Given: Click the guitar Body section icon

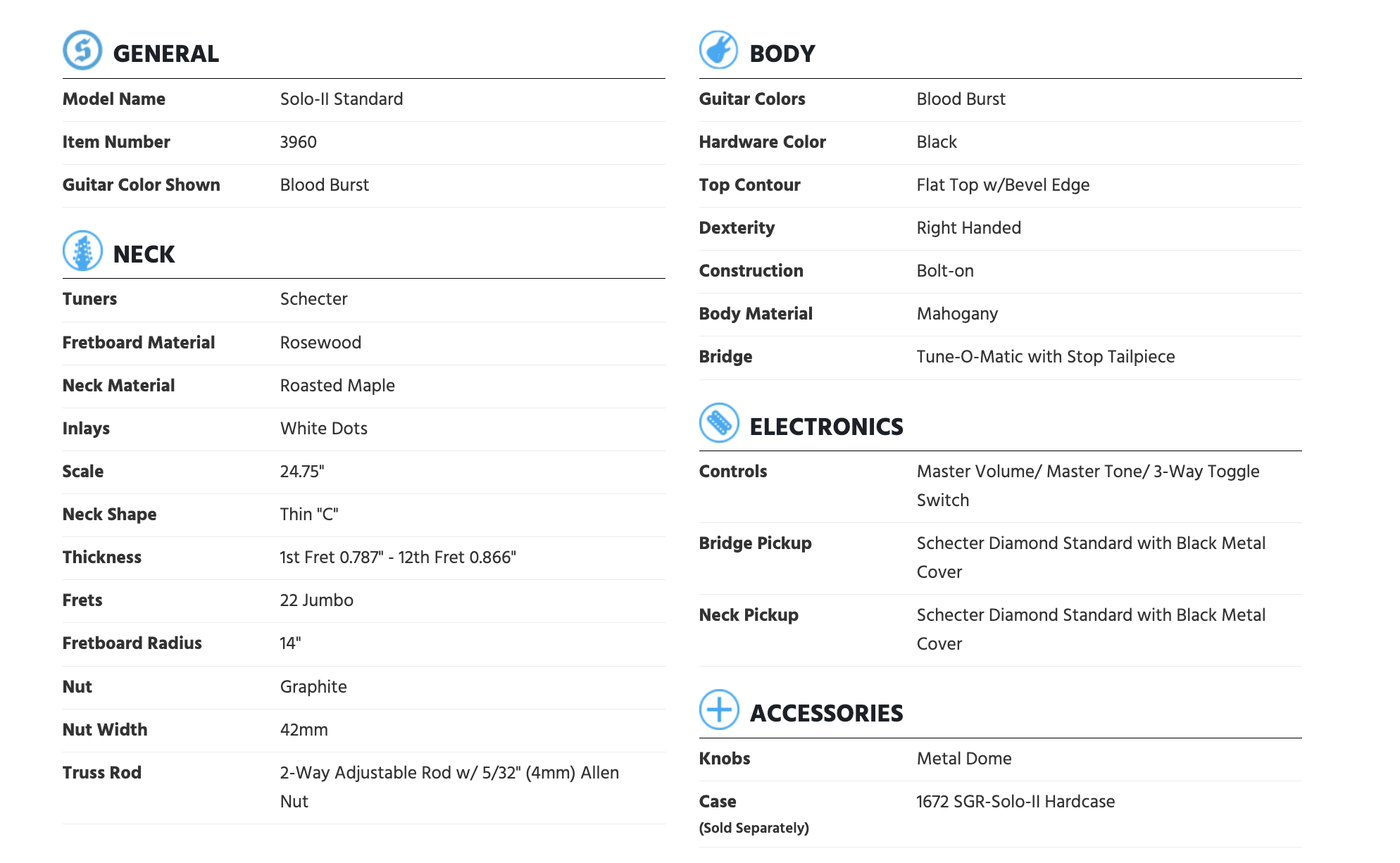Looking at the screenshot, I should 718,50.
